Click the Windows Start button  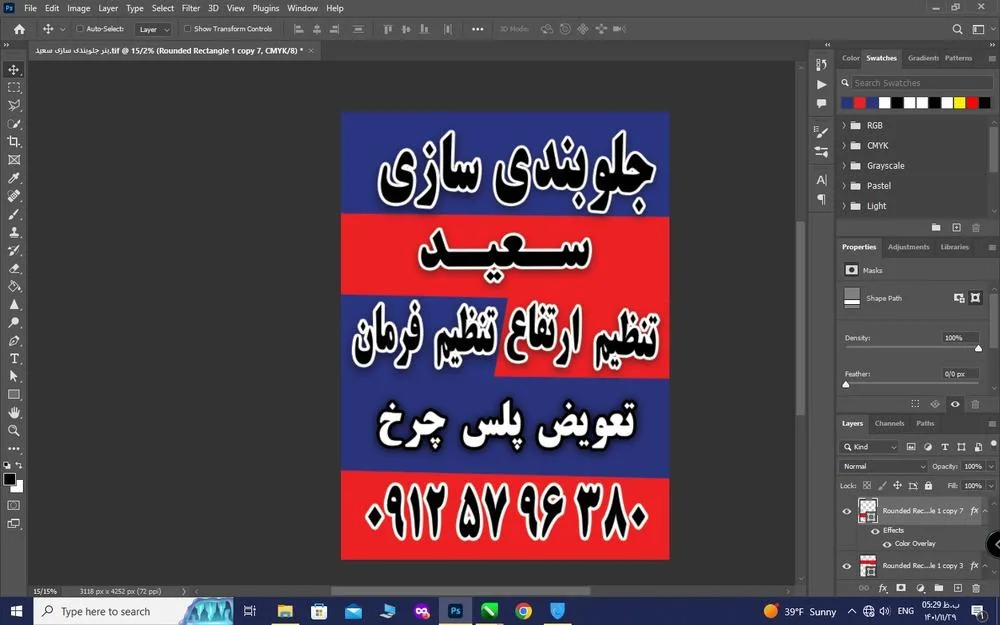17,611
